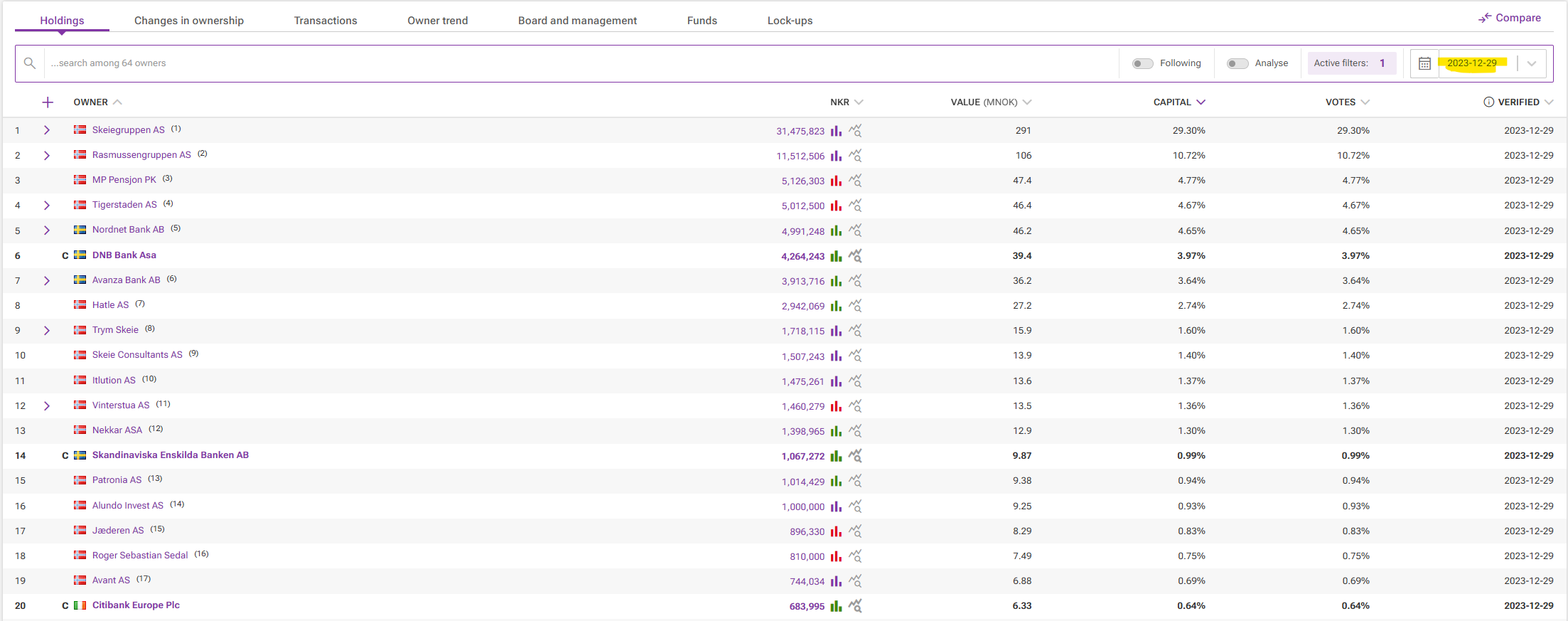Click the calendar icon by the date
This screenshot has width=1568, height=621.
[1424, 63]
